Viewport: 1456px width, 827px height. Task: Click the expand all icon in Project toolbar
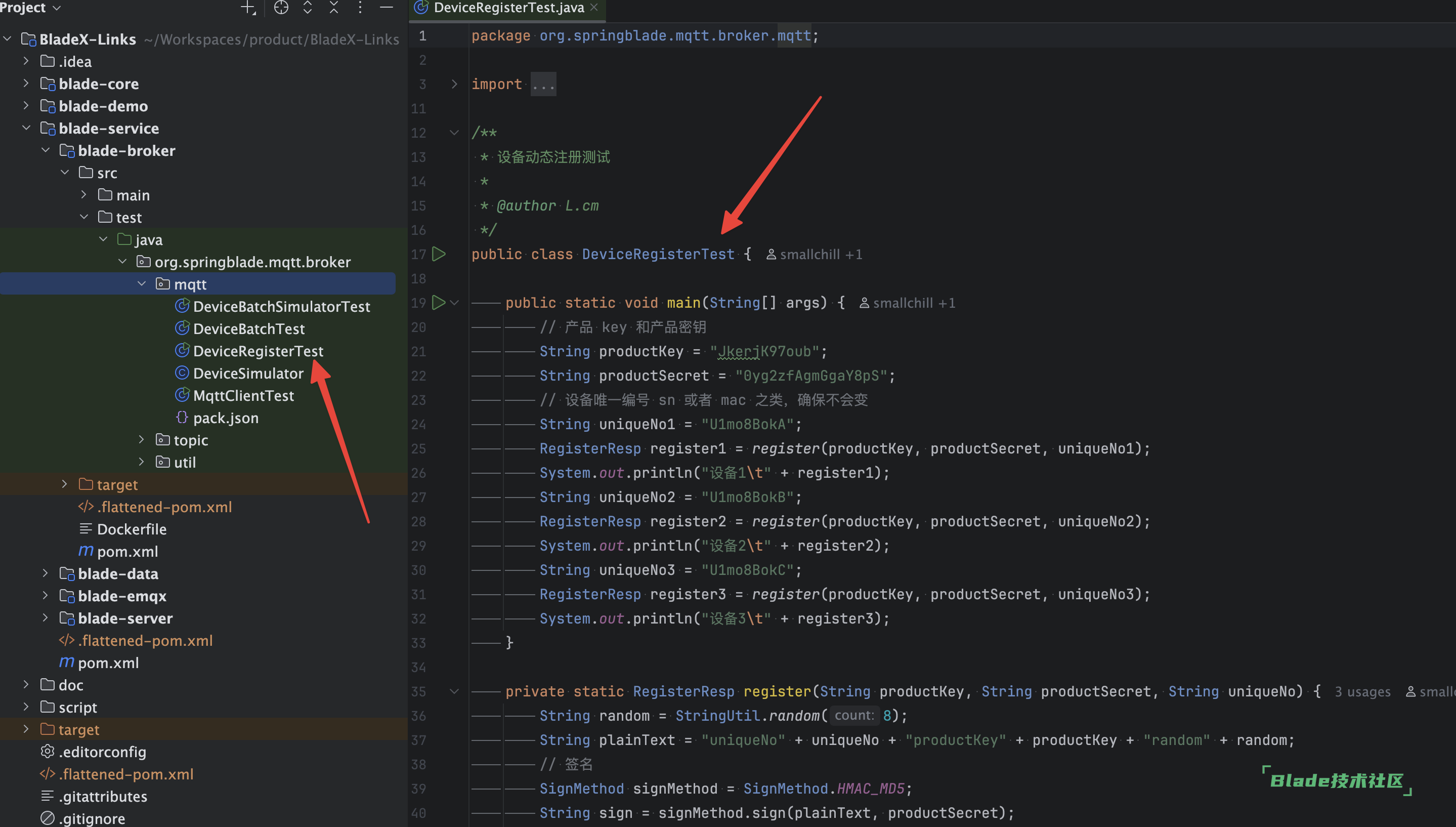(x=308, y=8)
